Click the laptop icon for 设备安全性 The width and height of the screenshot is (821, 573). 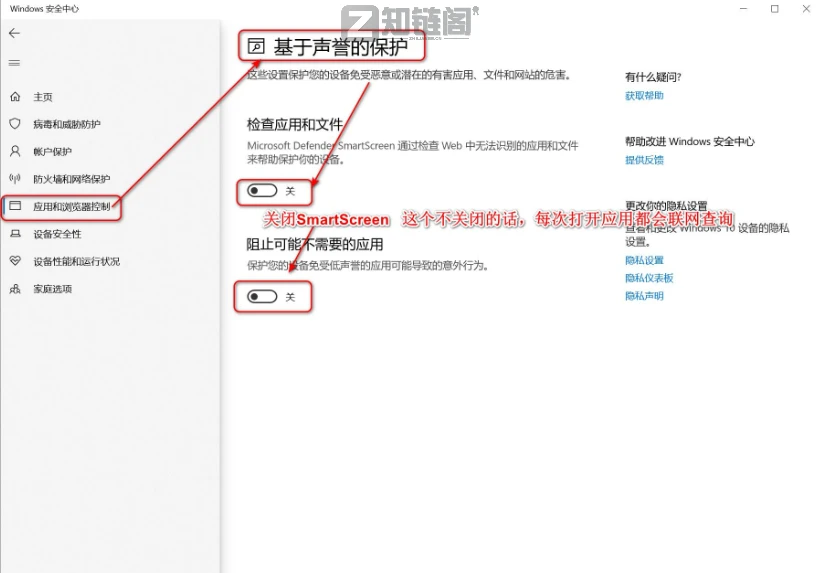[x=15, y=234]
